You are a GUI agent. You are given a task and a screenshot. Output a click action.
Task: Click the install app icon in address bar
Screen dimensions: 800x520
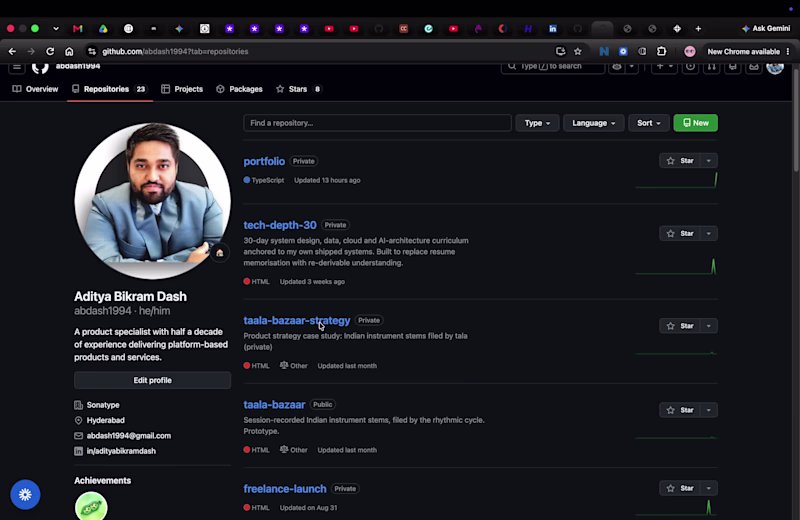(560, 52)
